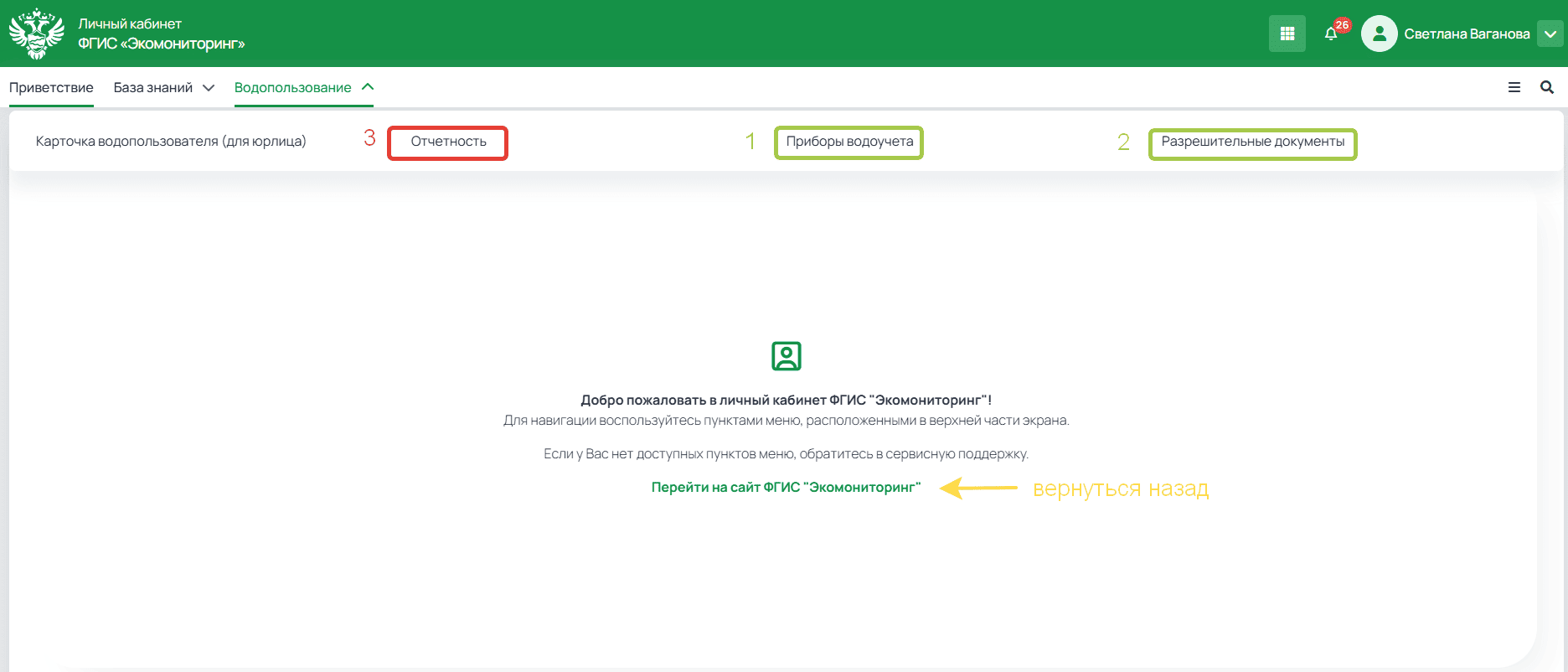The image size is (1568, 672).
Task: Switch to the Приветствие tab
Action: coord(51,88)
